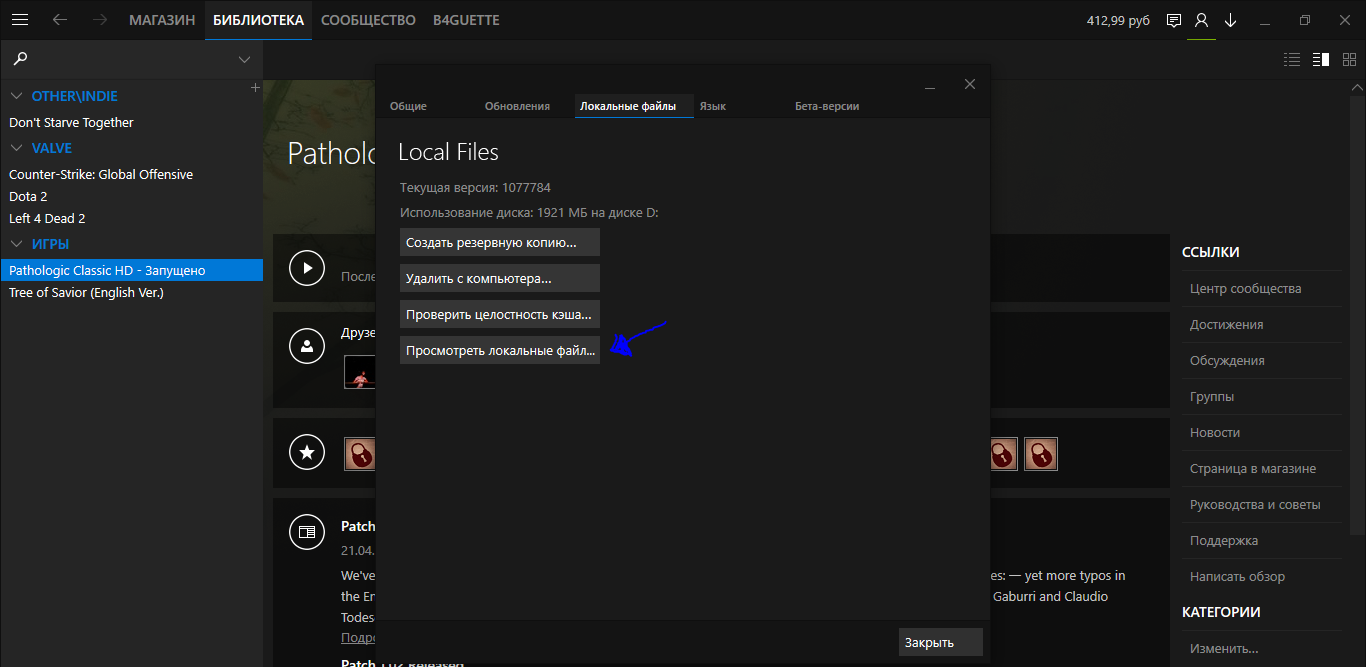Open the downloads arrow icon in the header
This screenshot has width=1366, height=667.
point(1230,20)
